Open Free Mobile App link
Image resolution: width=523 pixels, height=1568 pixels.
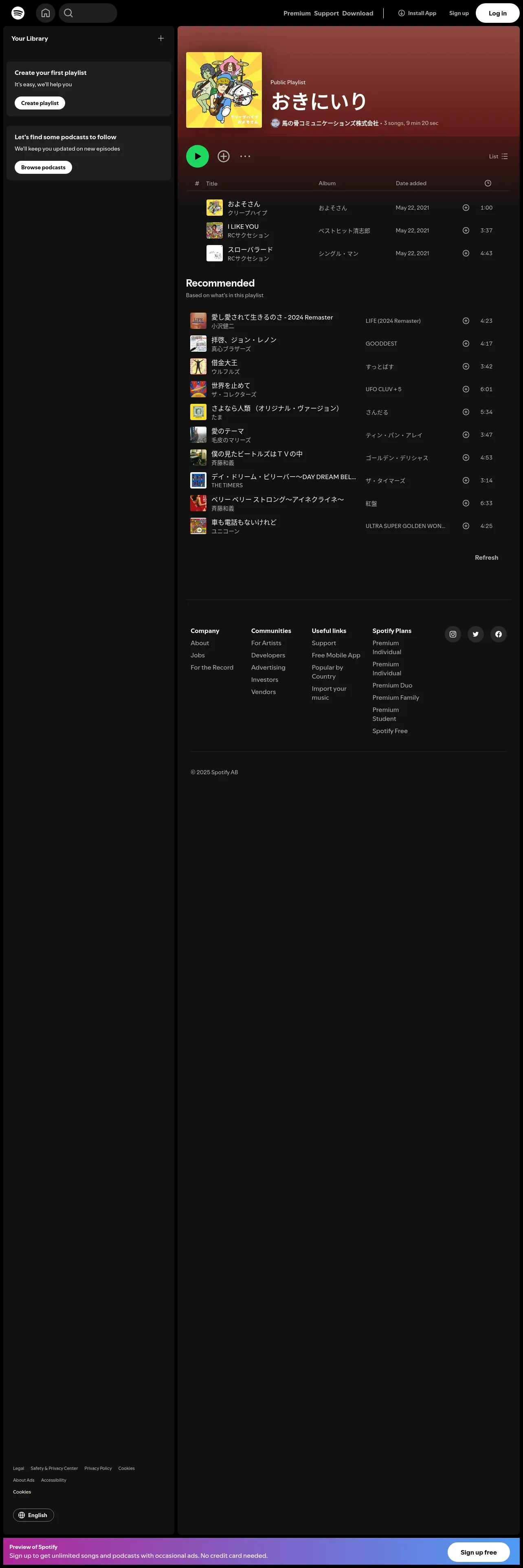[336, 655]
